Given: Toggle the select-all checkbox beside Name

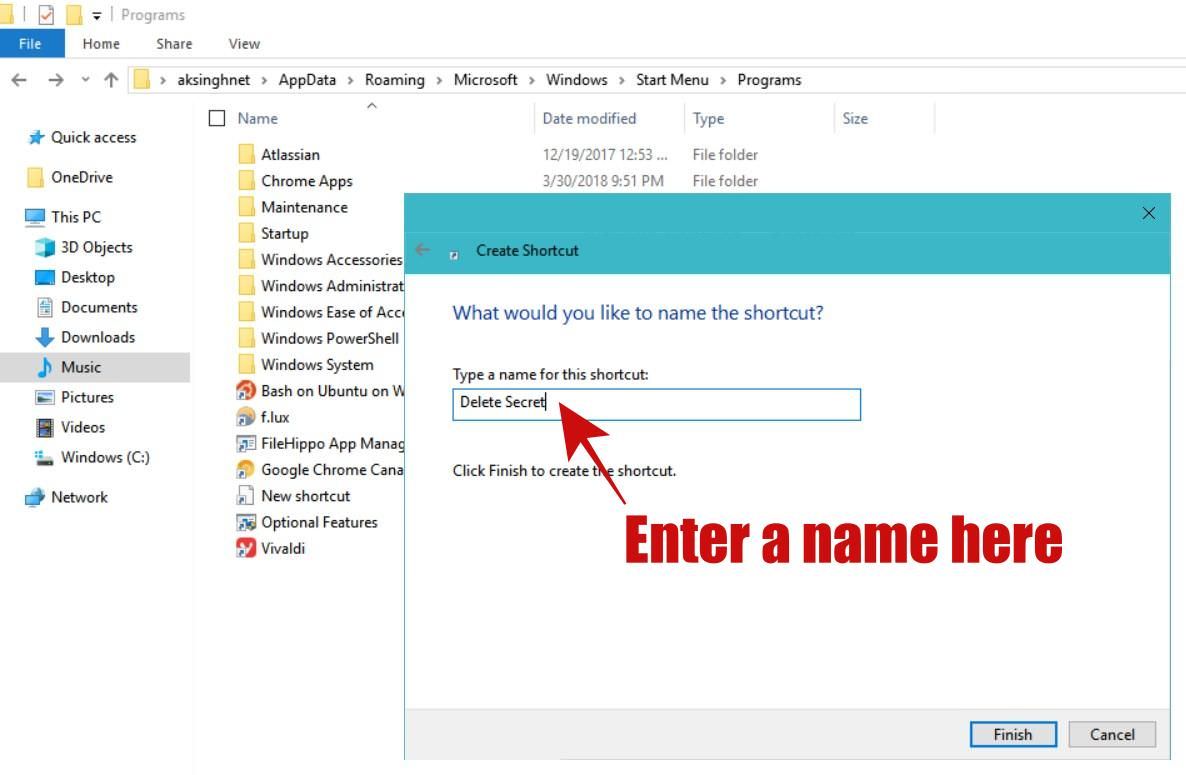Looking at the screenshot, I should point(217,119).
